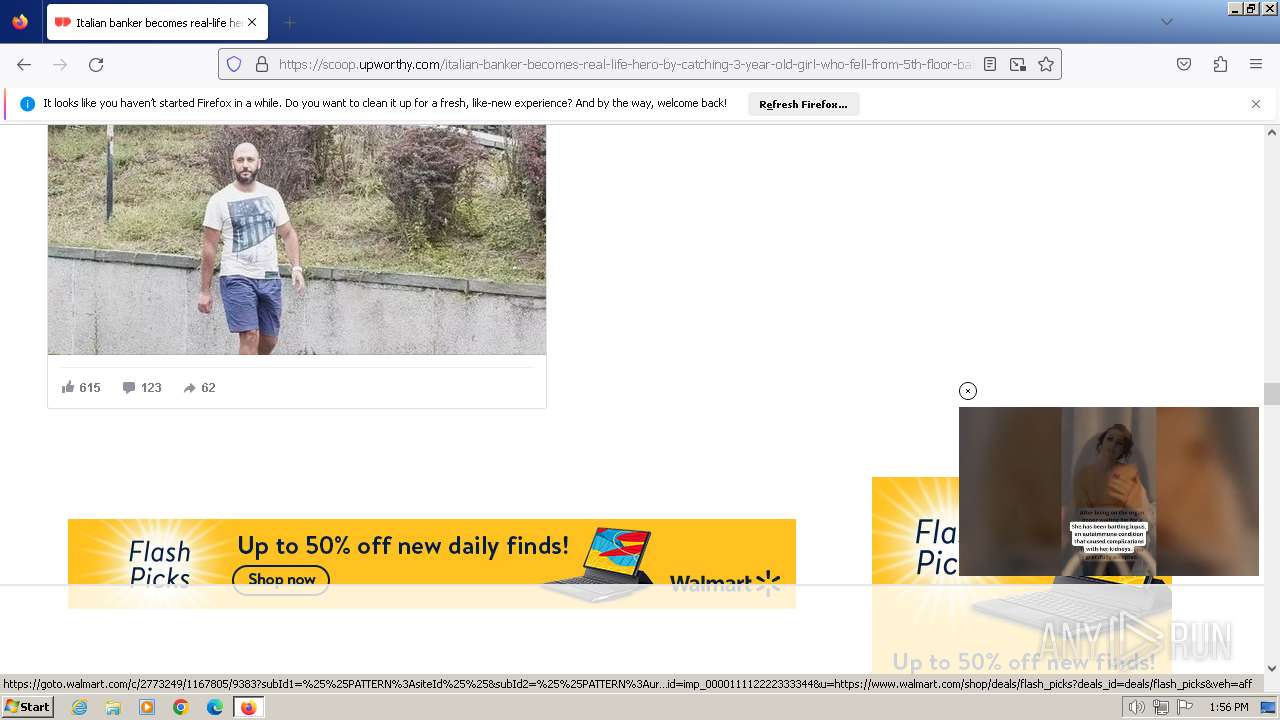This screenshot has width=1280, height=720.
Task: Select Firefox taskbar button
Action: click(248, 707)
